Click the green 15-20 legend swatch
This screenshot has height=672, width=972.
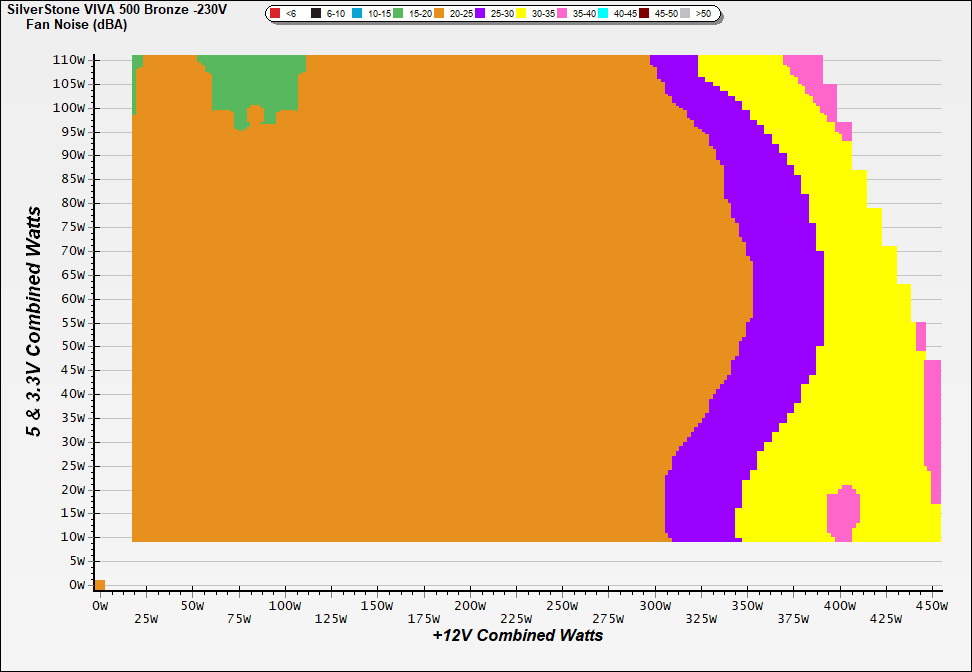pos(398,14)
